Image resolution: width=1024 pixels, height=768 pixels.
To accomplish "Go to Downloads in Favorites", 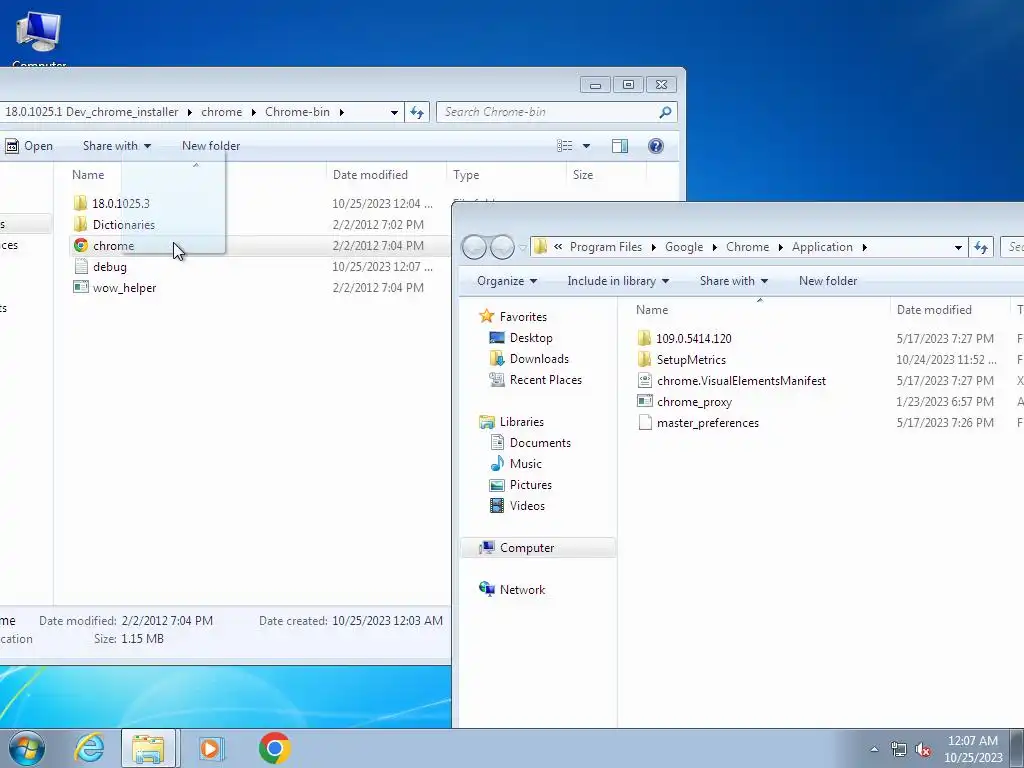I will [539, 359].
